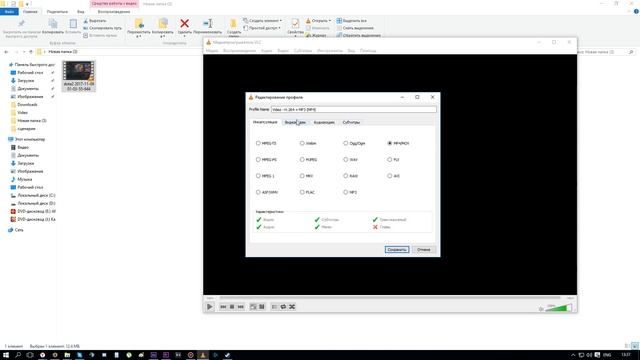Open Explorer Вид ribbon tab
The width and height of the screenshot is (640, 360).
pos(81,12)
